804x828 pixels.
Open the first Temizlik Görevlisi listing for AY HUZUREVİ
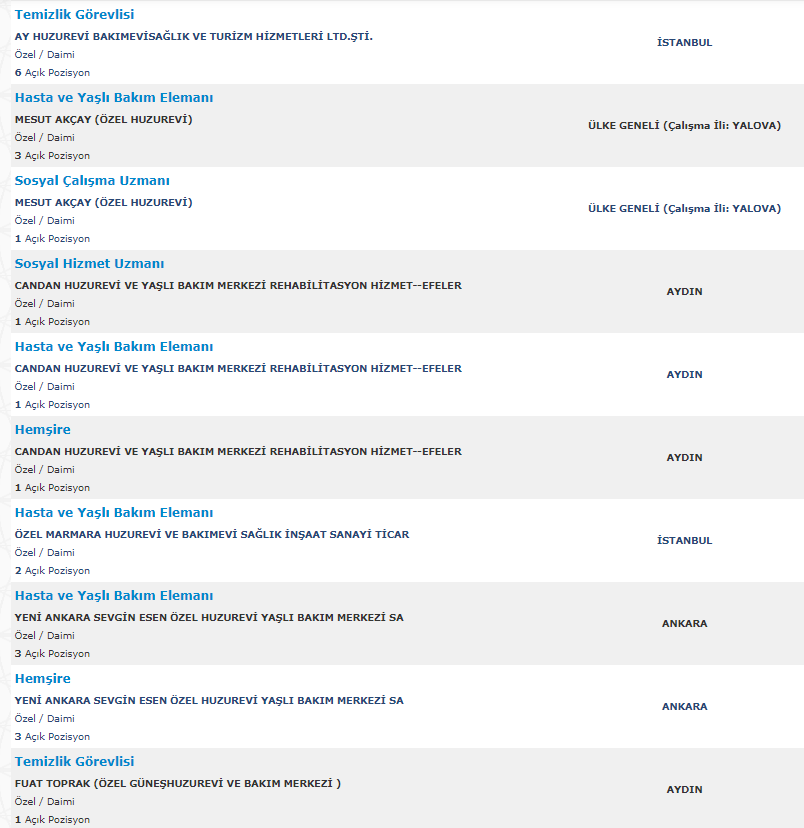(74, 15)
